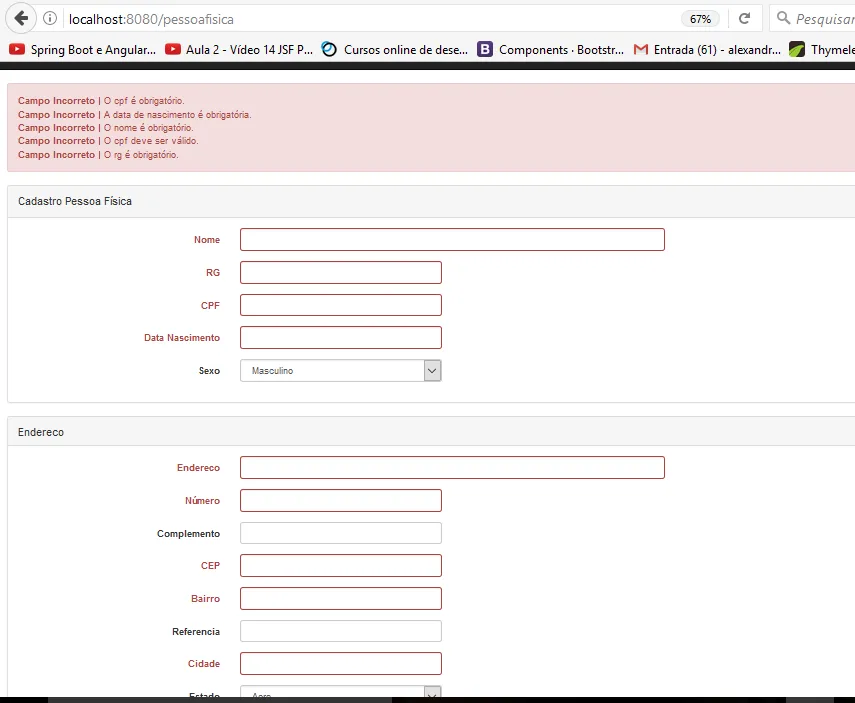The height and width of the screenshot is (703, 855).
Task: Reload the page with refresh icon
Action: coord(744,19)
